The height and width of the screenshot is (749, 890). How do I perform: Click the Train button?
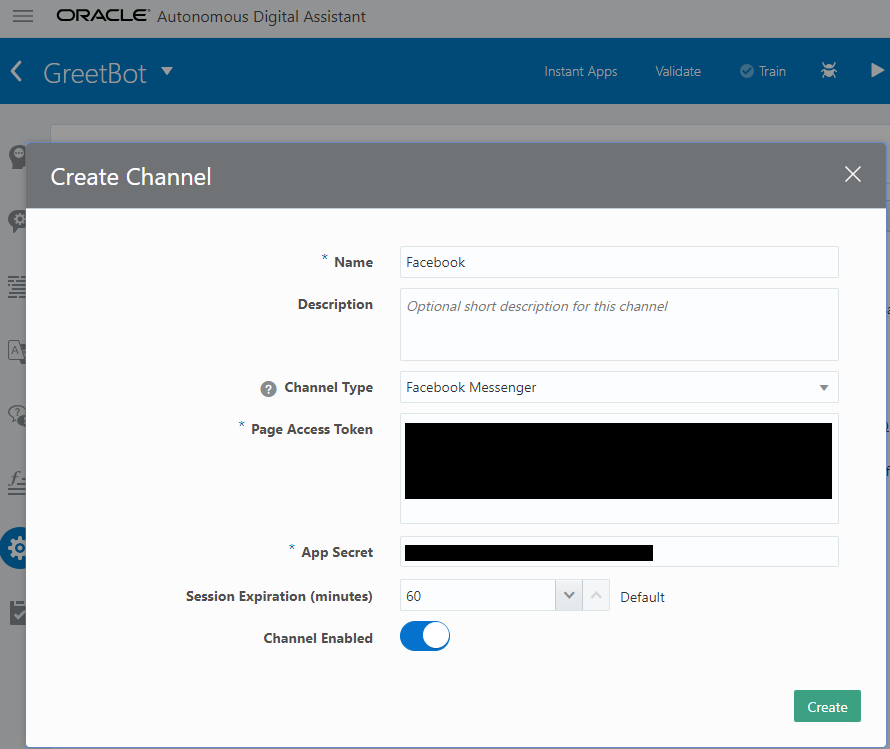763,71
